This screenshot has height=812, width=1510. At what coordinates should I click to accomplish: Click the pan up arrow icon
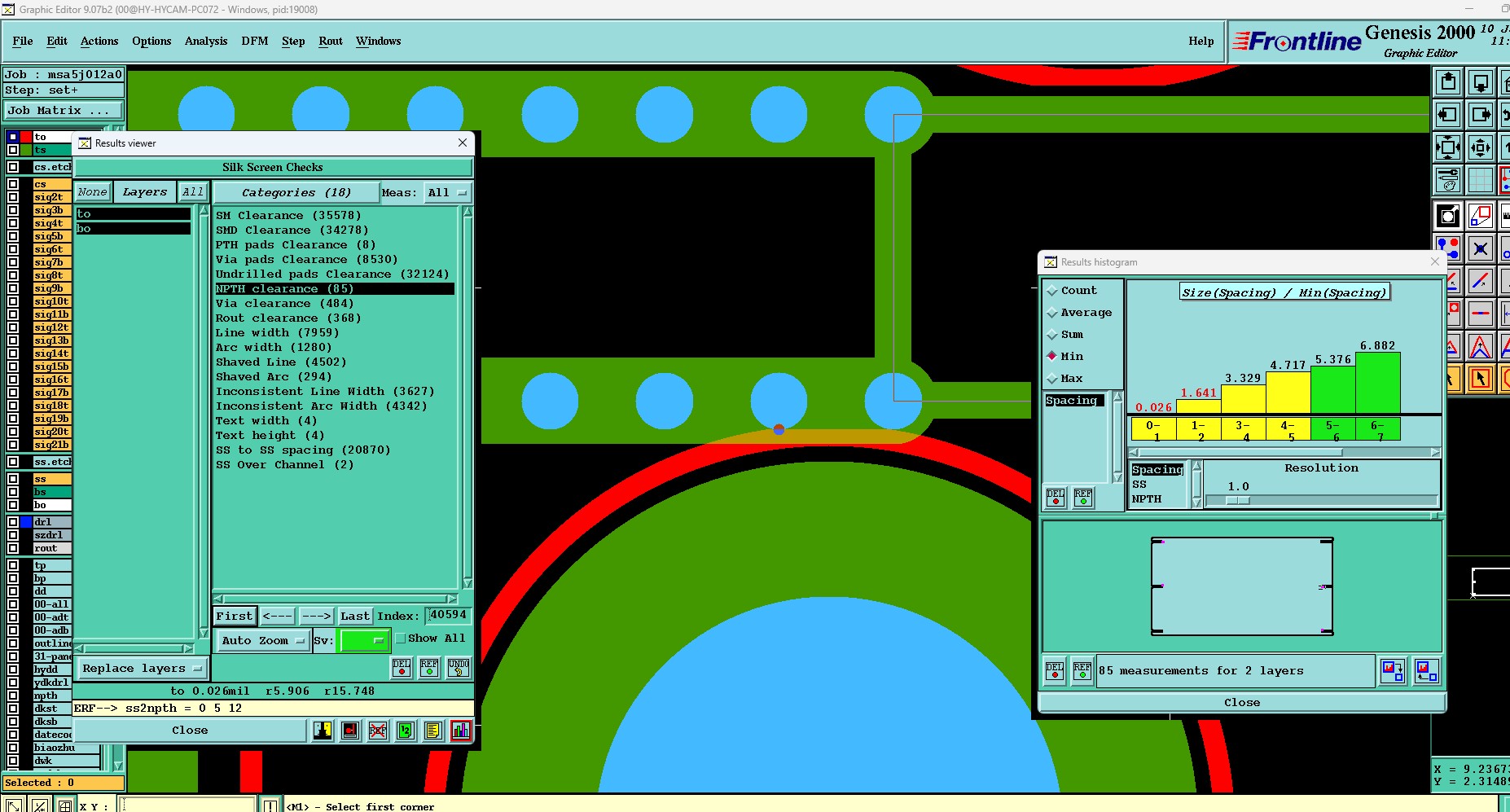coord(1448,82)
